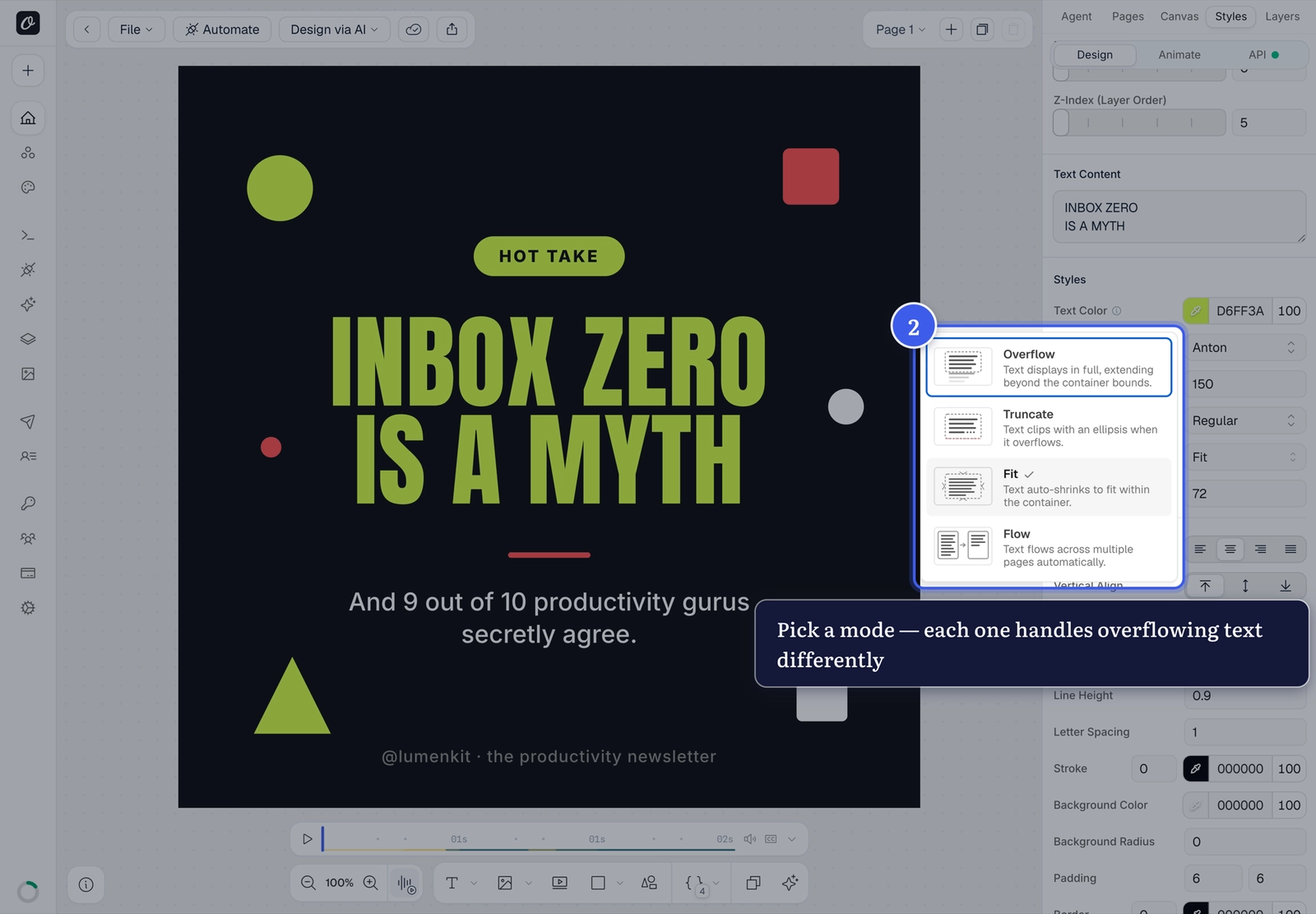Screen dimensions: 1316x914
Task: Open the settings gear in sidebar
Action: click(x=28, y=608)
